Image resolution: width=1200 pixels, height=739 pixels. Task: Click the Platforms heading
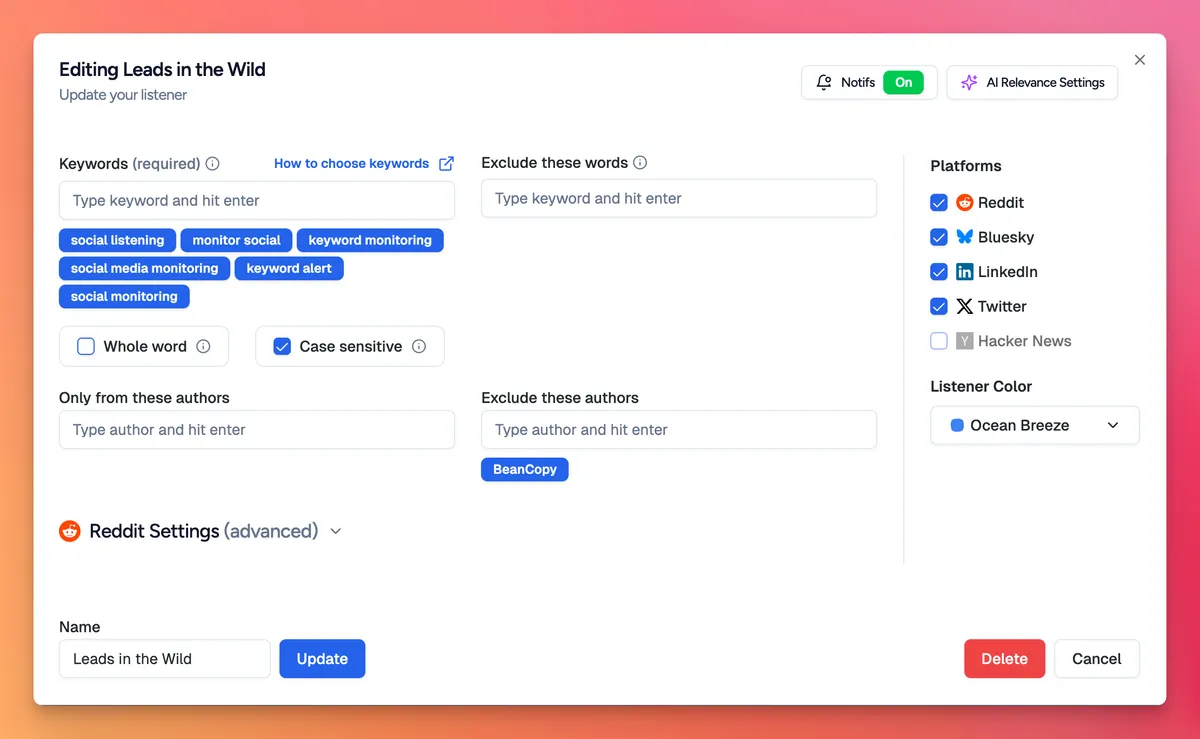pyautogui.click(x=966, y=166)
